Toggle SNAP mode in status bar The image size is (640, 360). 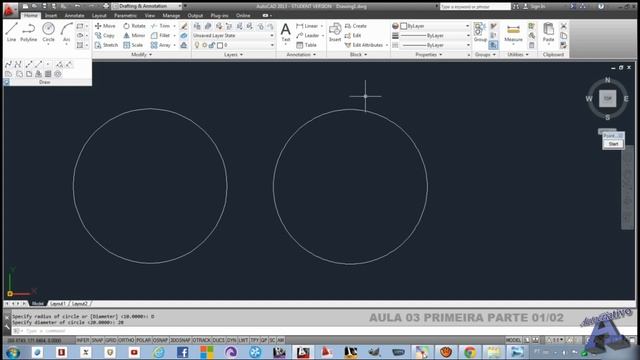(x=97, y=340)
